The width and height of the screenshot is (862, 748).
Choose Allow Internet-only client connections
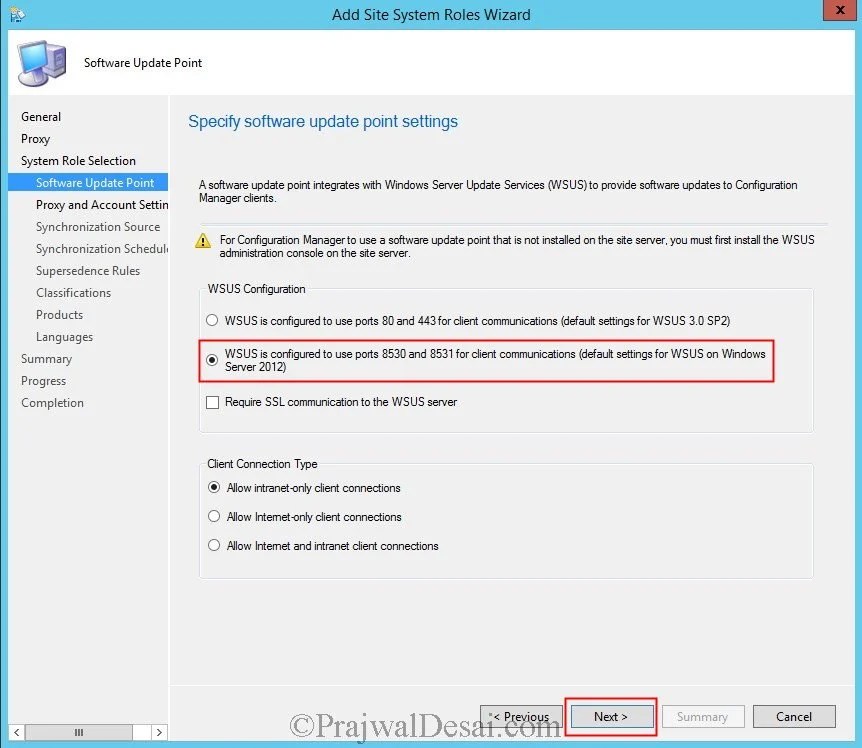(211, 517)
